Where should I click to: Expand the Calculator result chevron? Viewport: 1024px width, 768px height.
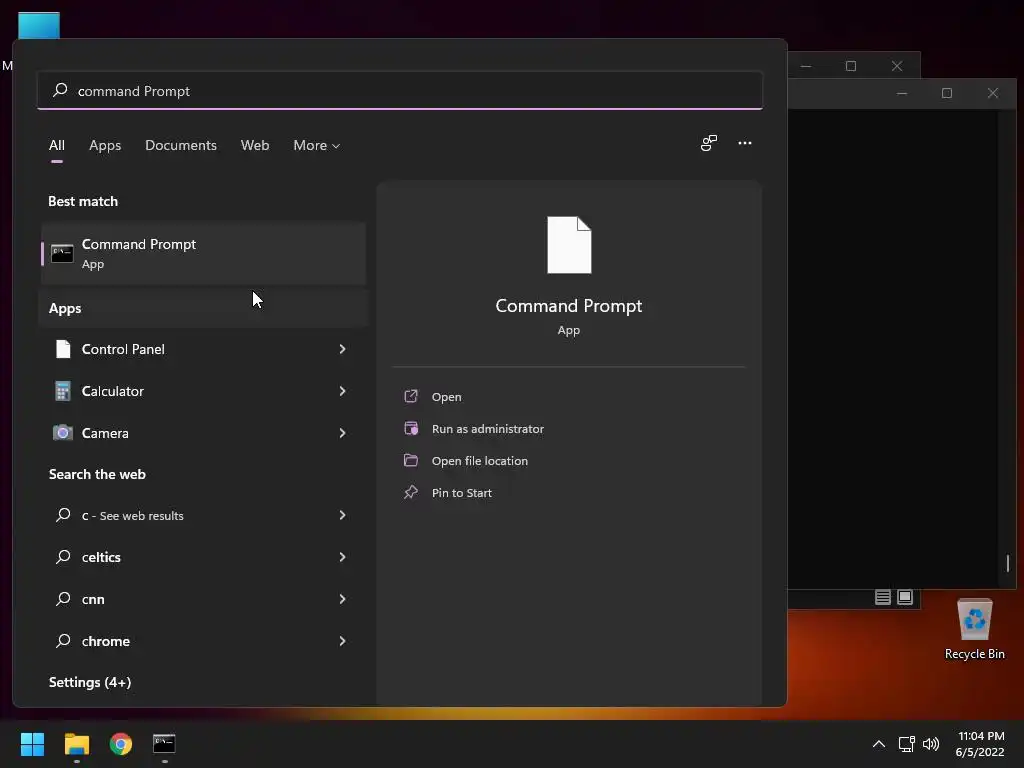coord(342,391)
